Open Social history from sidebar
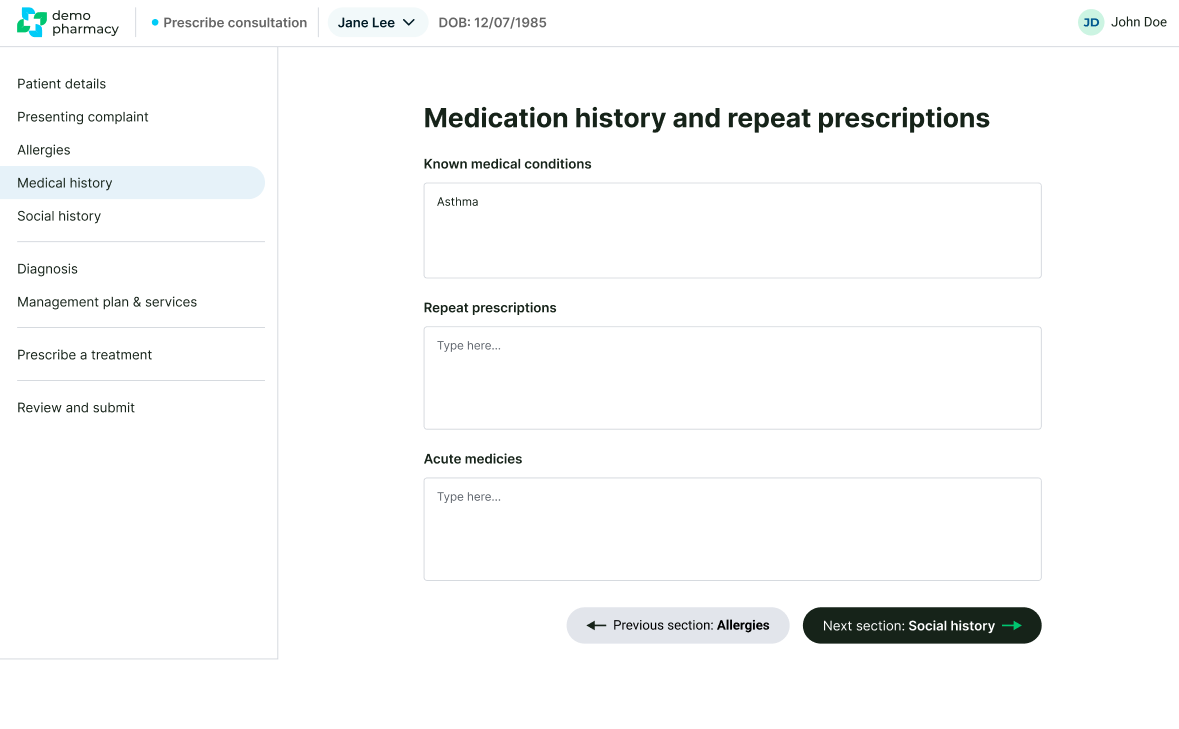The width and height of the screenshot is (1179, 729). tap(59, 216)
